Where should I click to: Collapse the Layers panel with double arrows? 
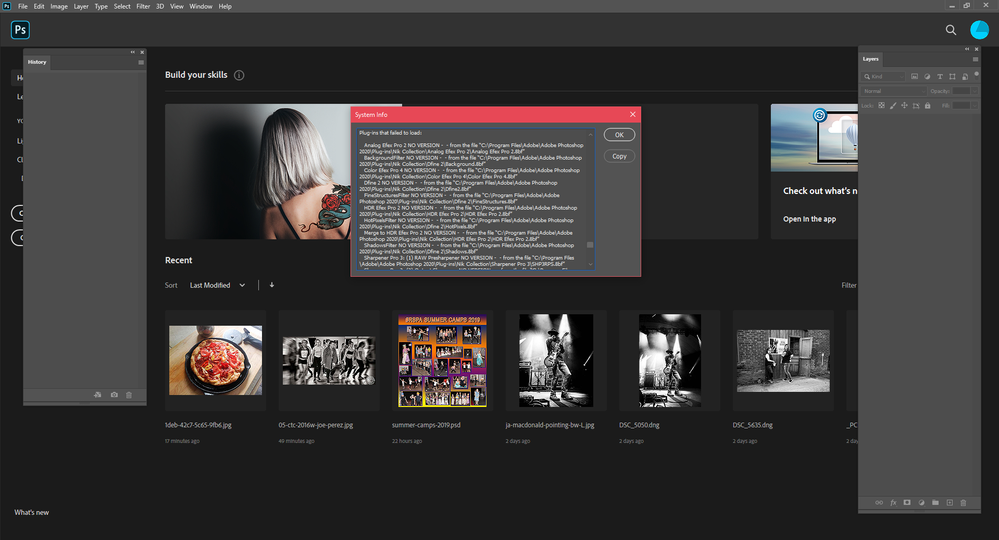[x=967, y=49]
